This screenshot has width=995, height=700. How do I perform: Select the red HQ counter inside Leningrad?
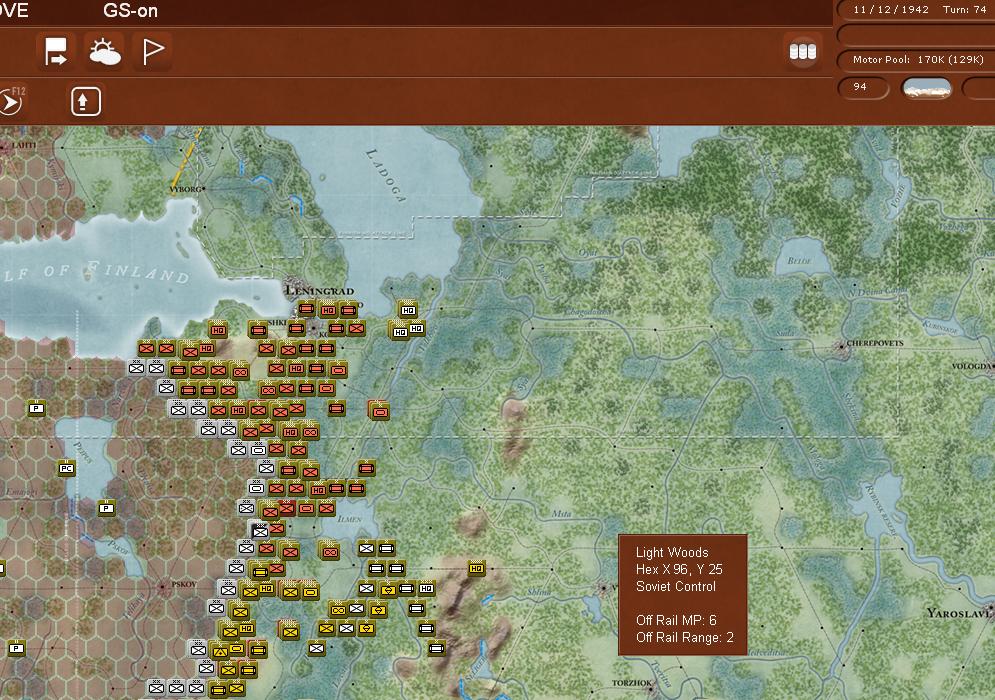point(327,310)
